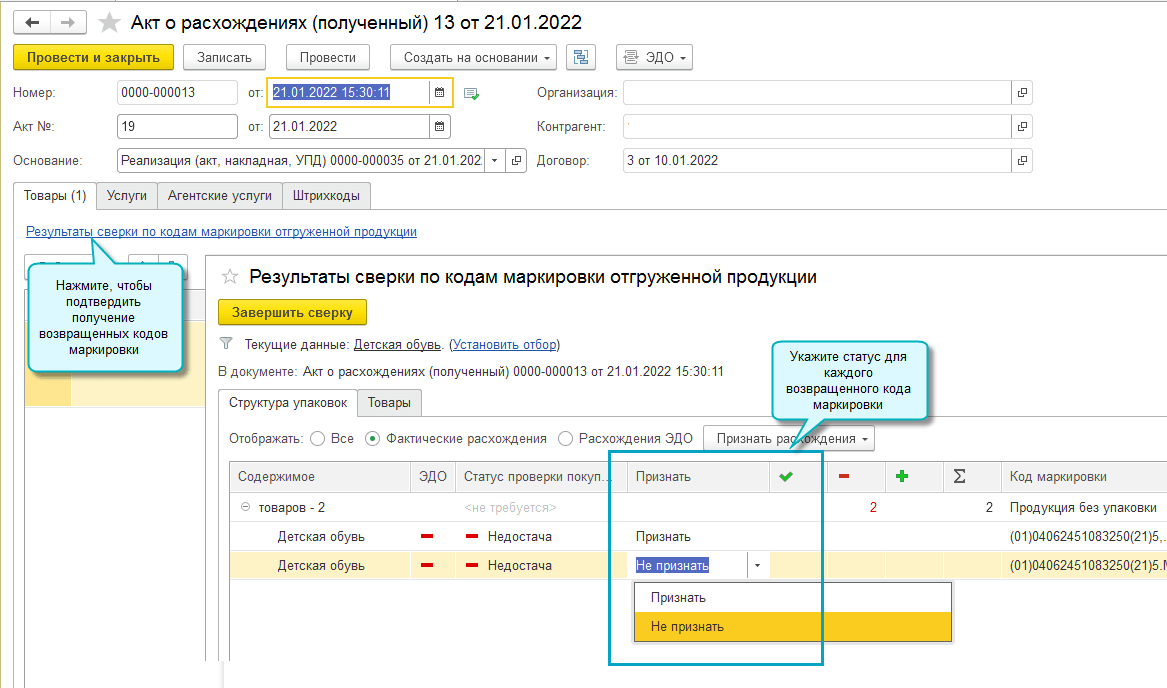
Task: Open Результаты сверки по кодам маркировки link
Action: (221, 232)
